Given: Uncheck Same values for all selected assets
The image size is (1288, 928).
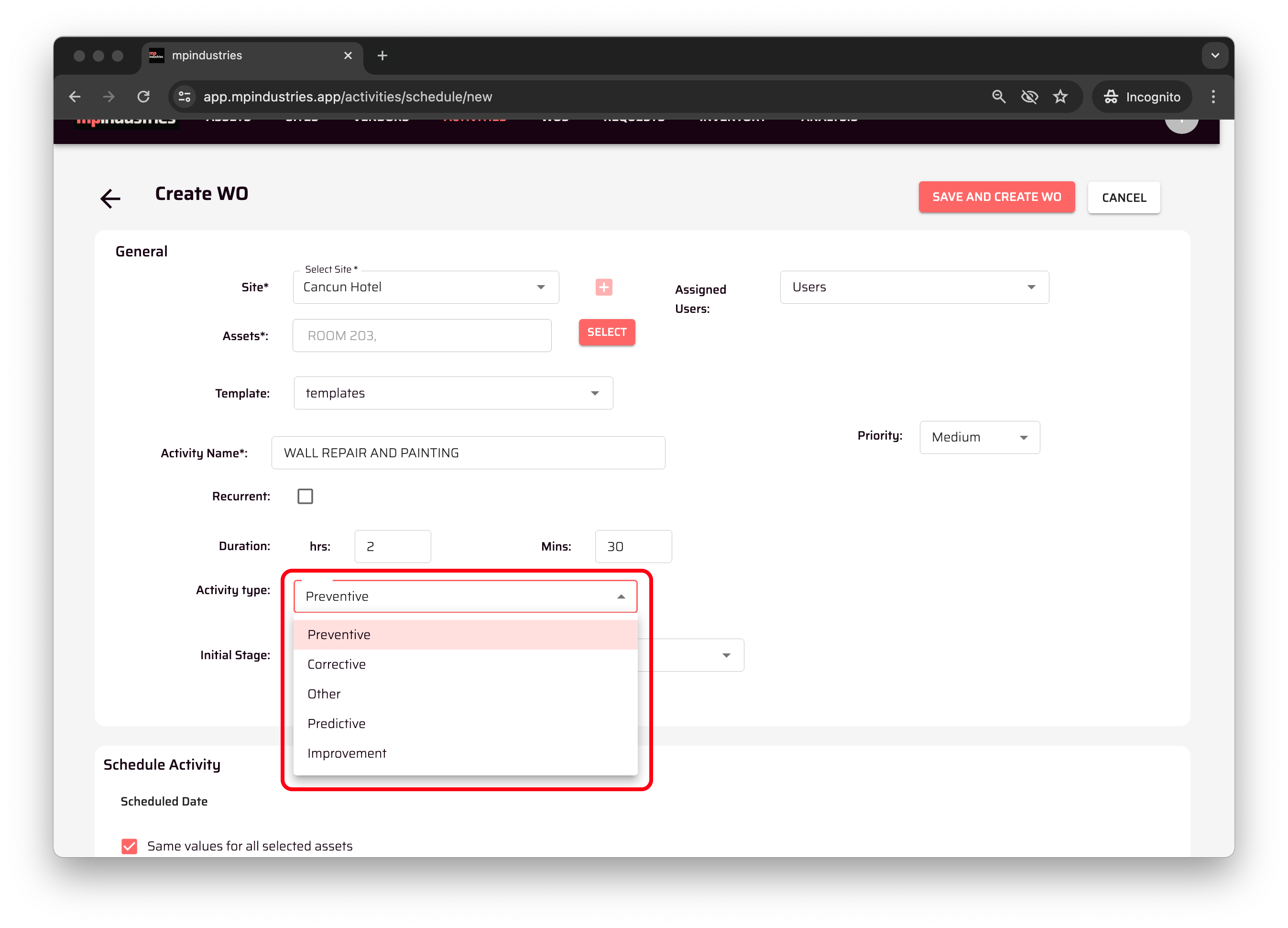Looking at the screenshot, I should pyautogui.click(x=130, y=846).
